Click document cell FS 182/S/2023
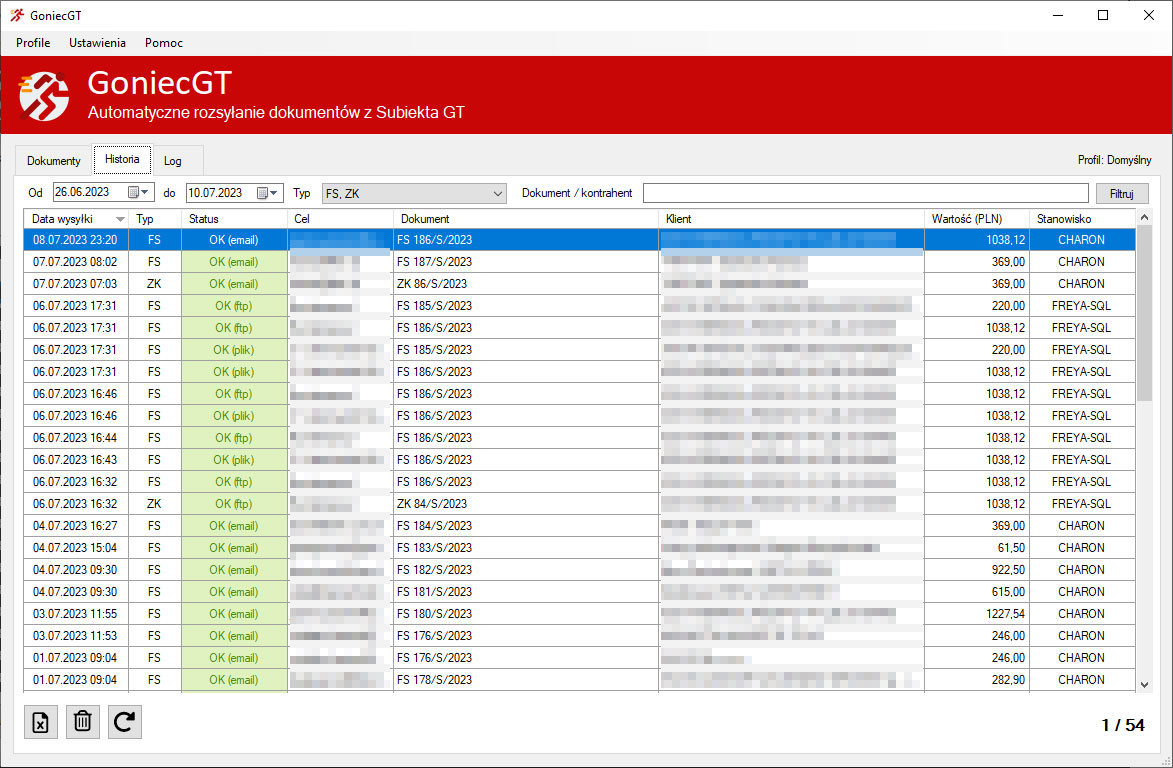The width and height of the screenshot is (1173, 768). [x=526, y=570]
